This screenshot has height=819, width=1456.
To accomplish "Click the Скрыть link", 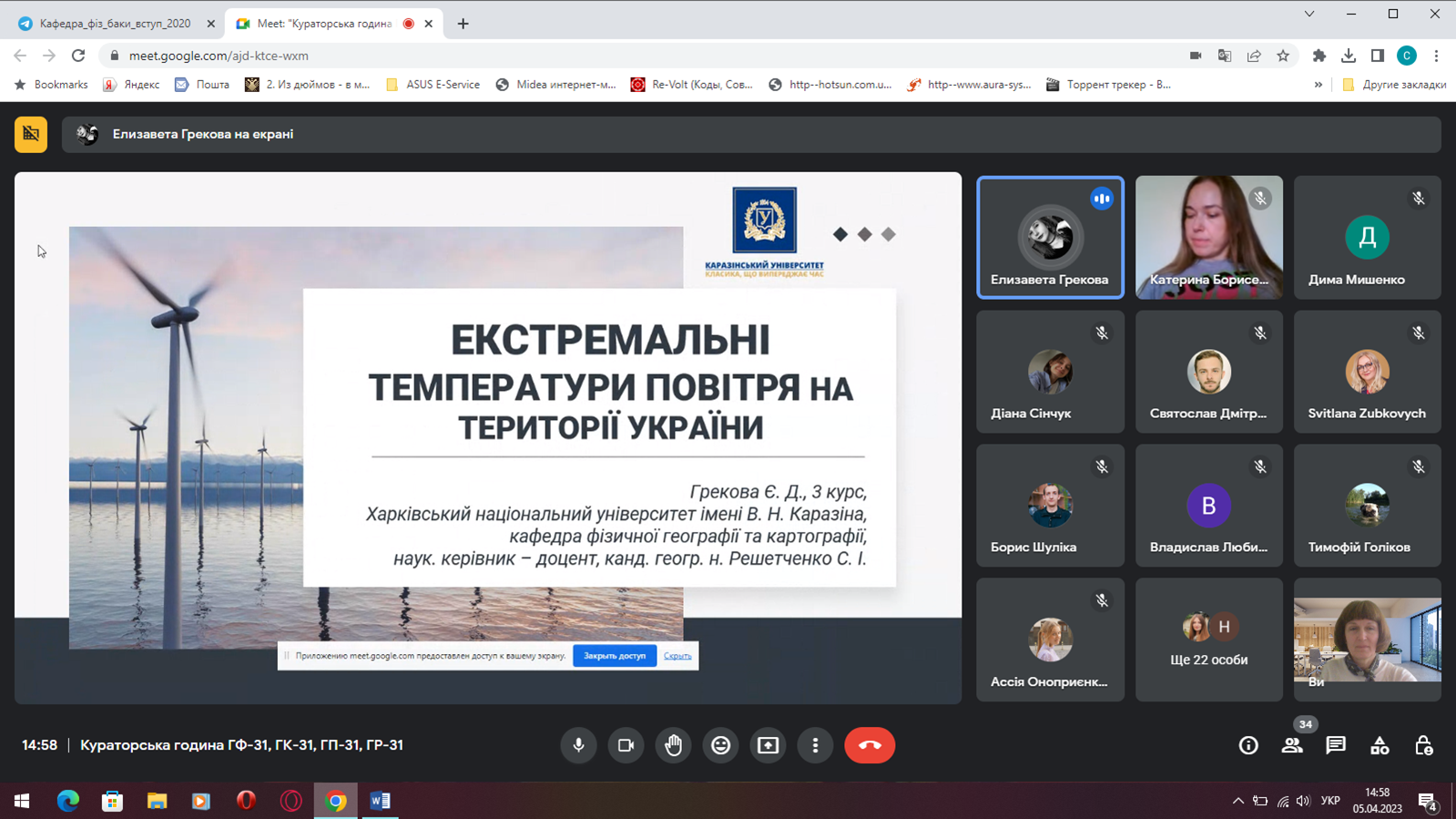I will click(x=677, y=656).
